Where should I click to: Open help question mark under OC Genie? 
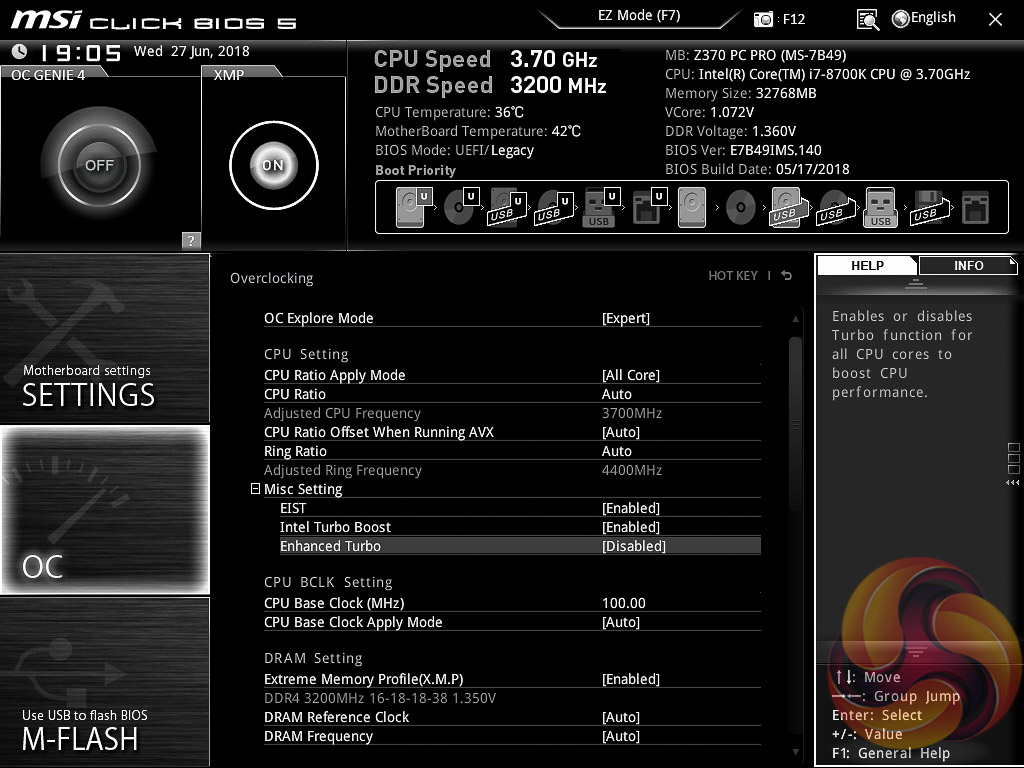[x=191, y=240]
